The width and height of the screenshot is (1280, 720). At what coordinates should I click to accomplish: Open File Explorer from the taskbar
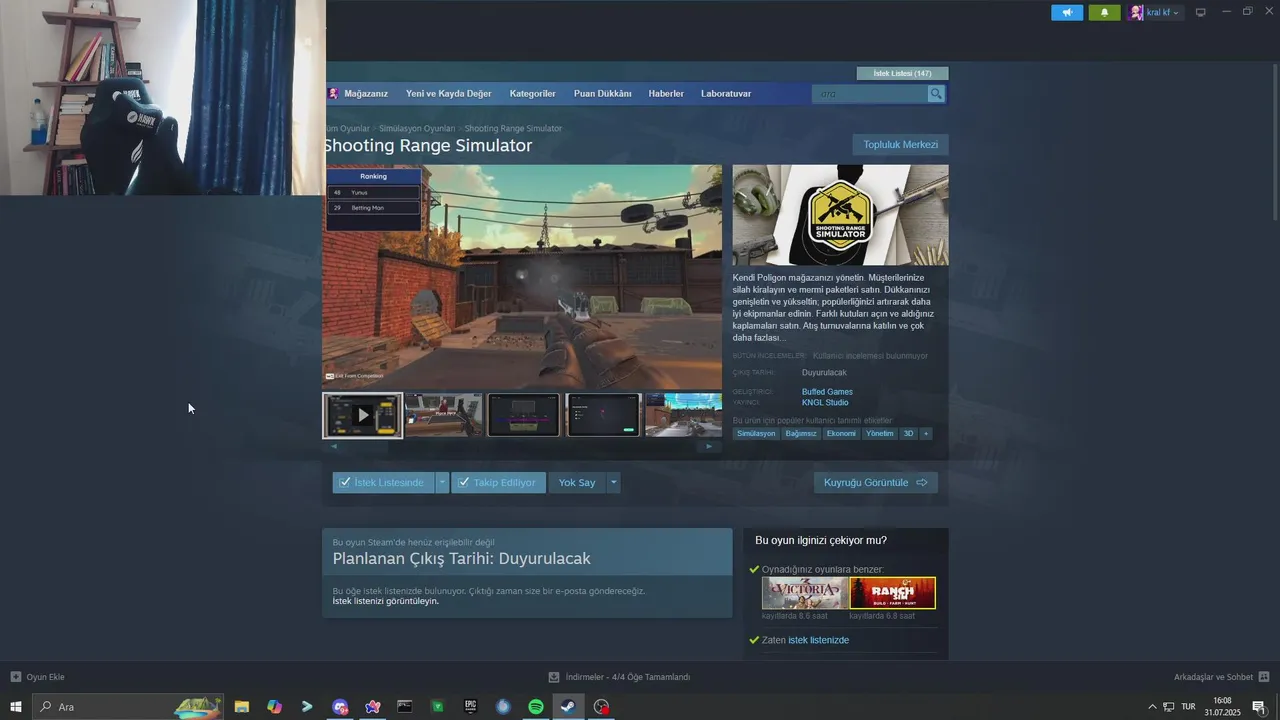(x=242, y=707)
